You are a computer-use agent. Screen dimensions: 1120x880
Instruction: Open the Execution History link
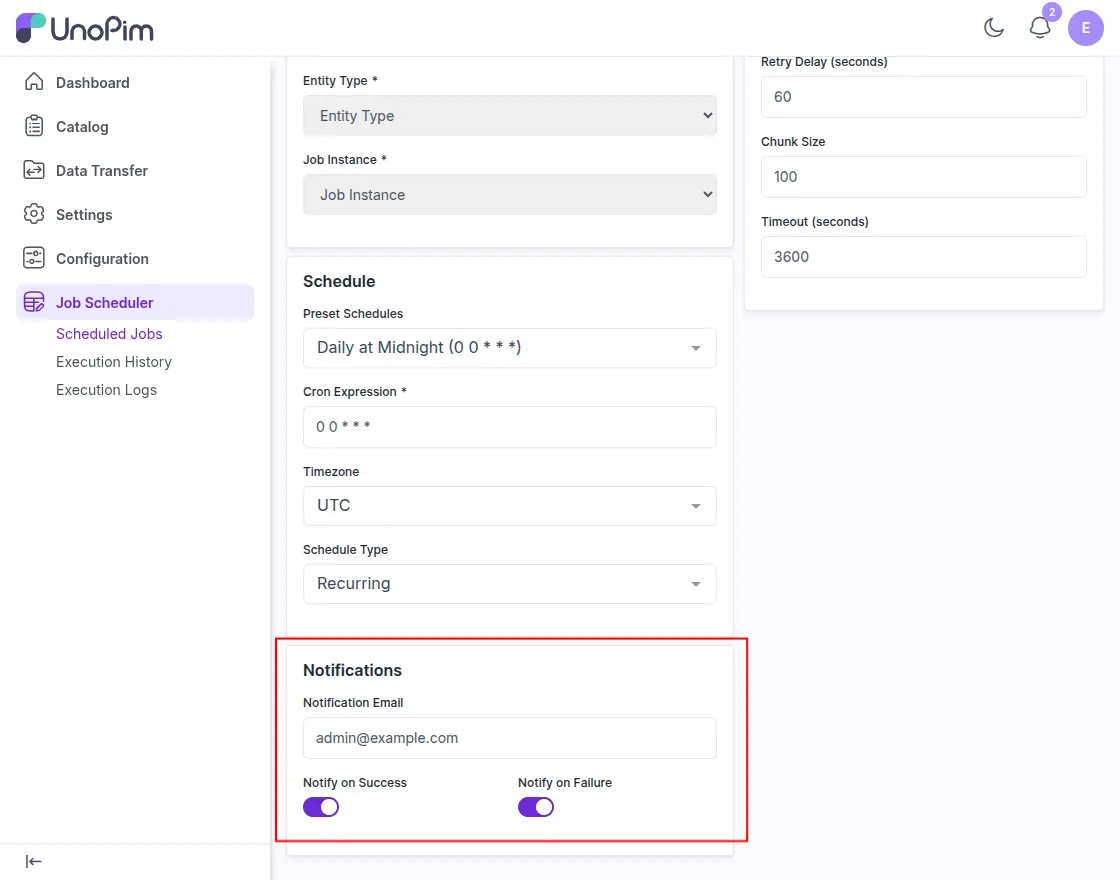coord(114,361)
